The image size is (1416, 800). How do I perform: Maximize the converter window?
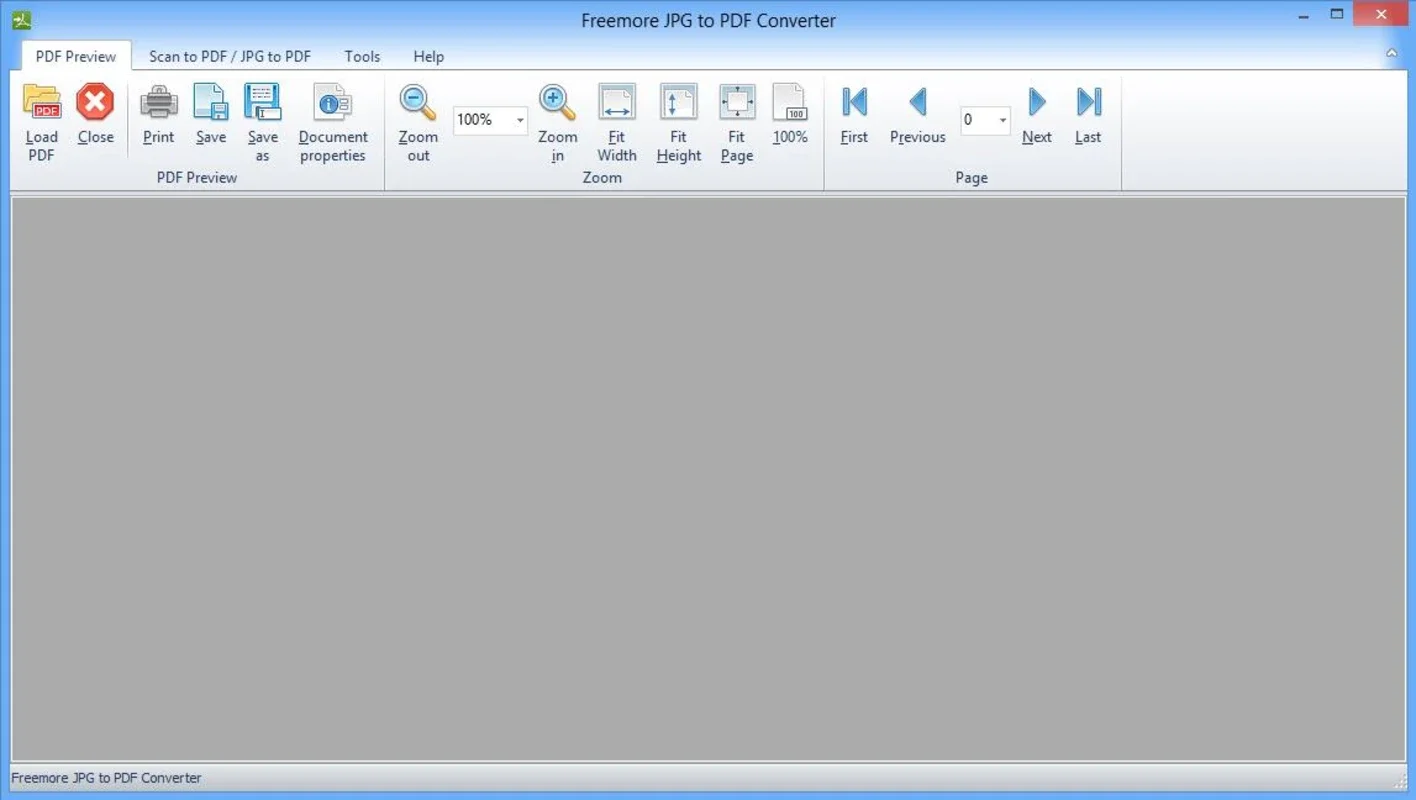[x=1337, y=15]
